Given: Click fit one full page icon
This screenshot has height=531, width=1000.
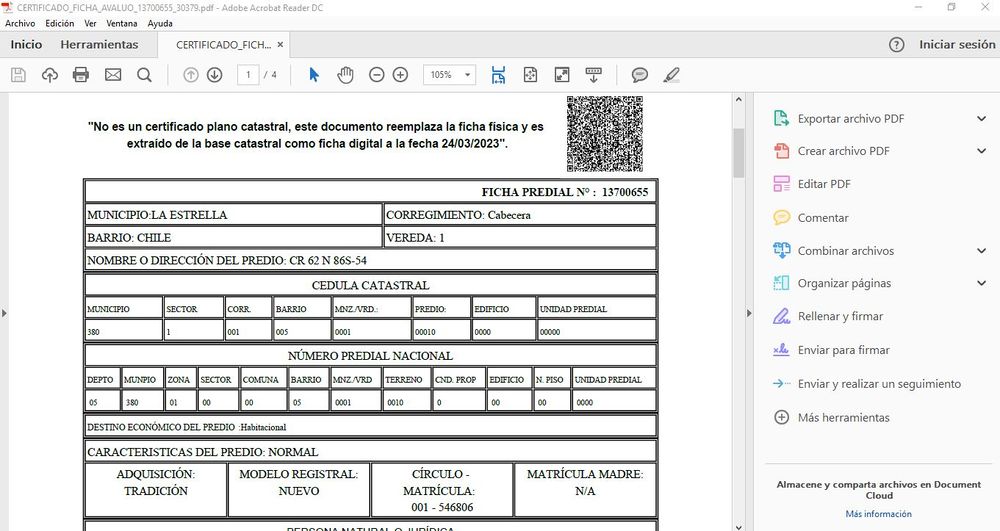Looking at the screenshot, I should tap(530, 75).
